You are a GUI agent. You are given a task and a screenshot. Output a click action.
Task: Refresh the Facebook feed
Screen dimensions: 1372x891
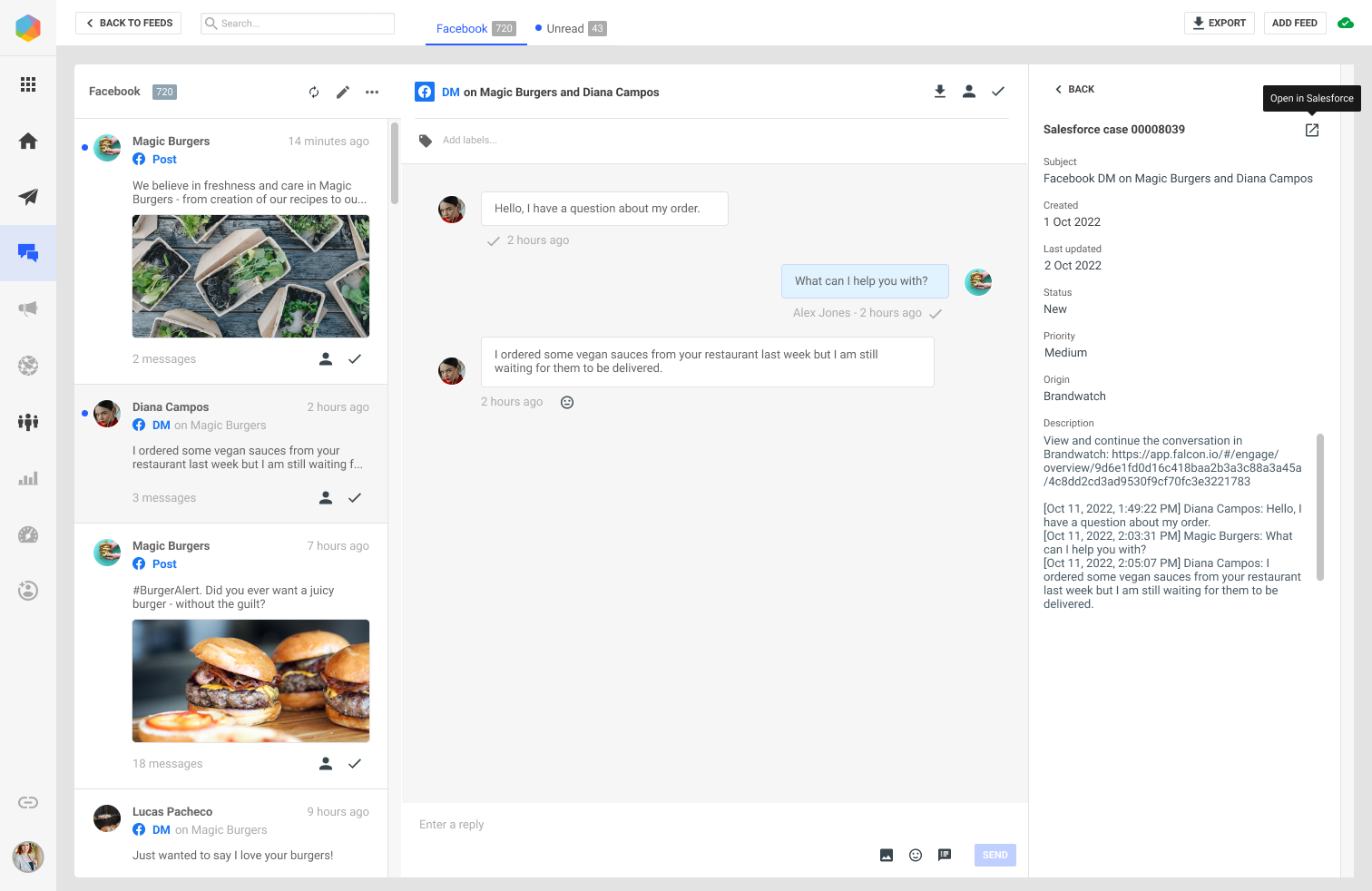tap(314, 92)
